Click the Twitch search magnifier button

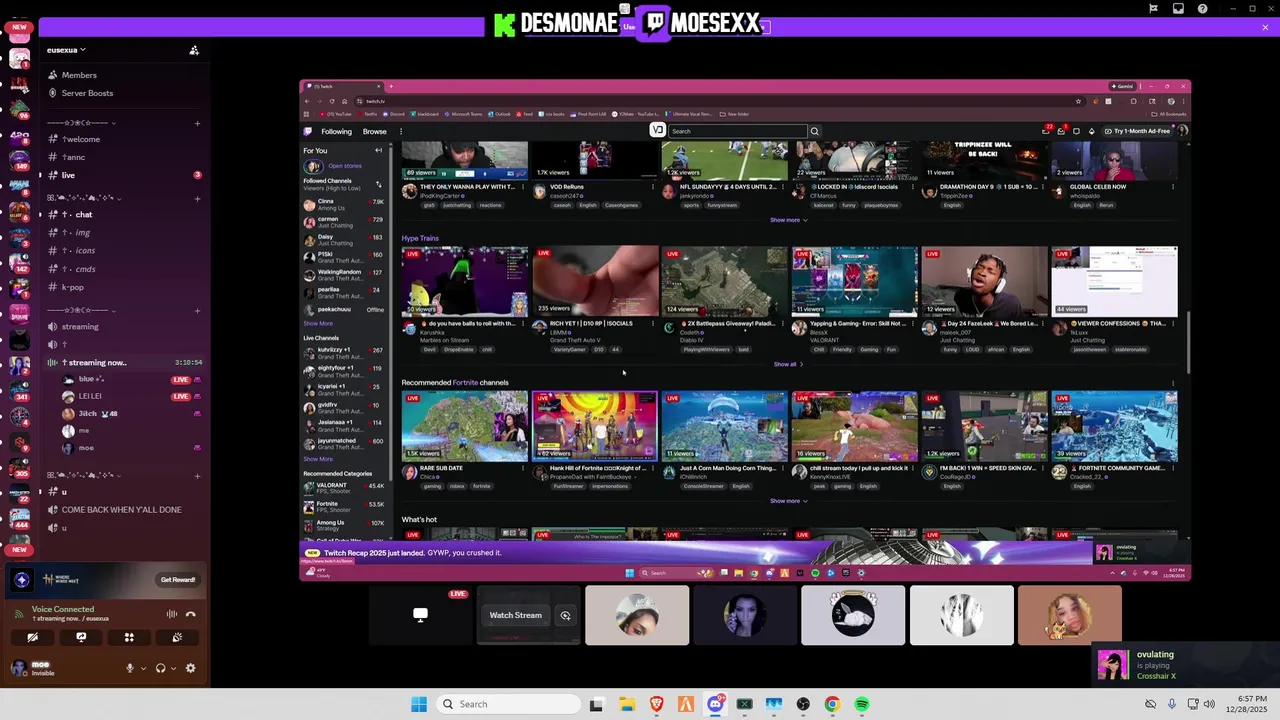coord(814,131)
